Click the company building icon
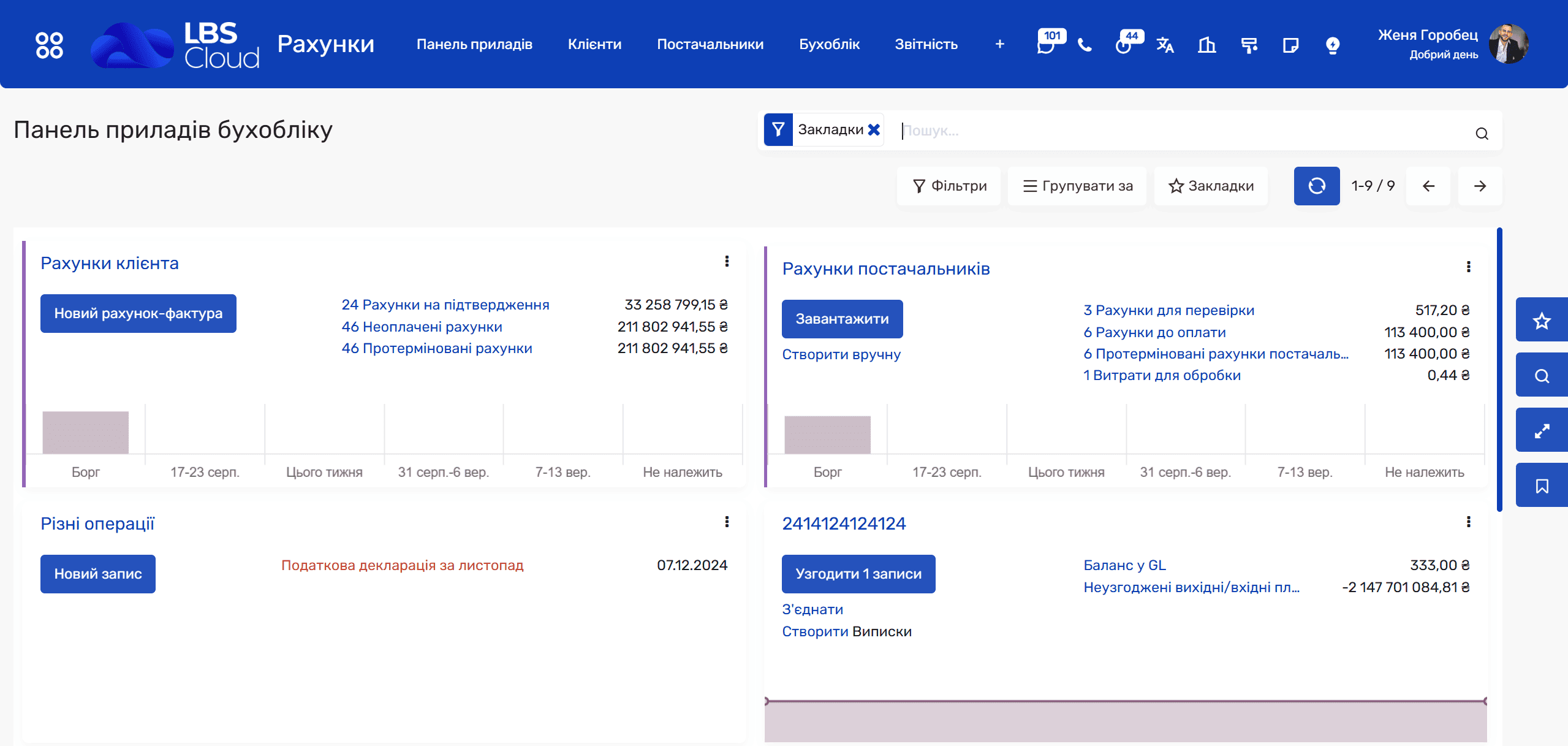The height and width of the screenshot is (746, 1568). pyautogui.click(x=1206, y=45)
